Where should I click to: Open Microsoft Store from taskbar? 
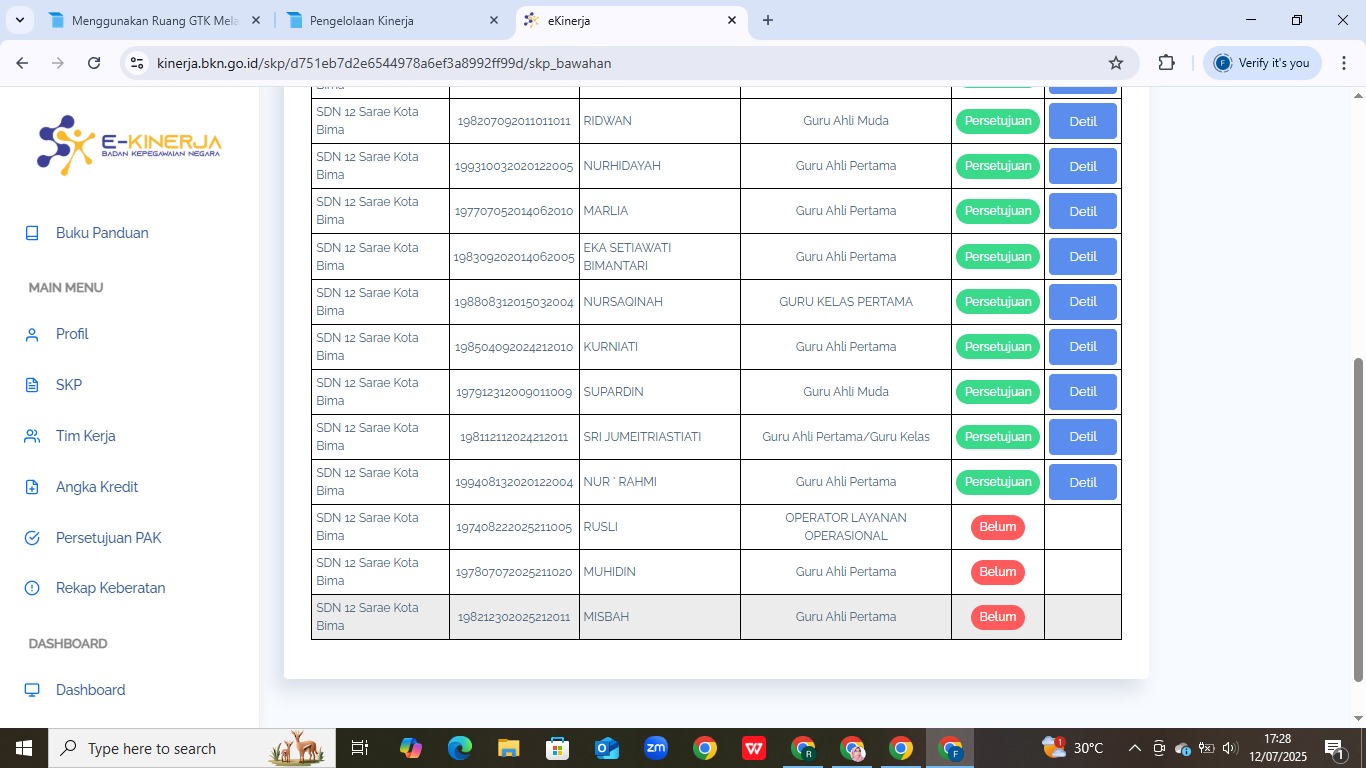click(x=558, y=748)
